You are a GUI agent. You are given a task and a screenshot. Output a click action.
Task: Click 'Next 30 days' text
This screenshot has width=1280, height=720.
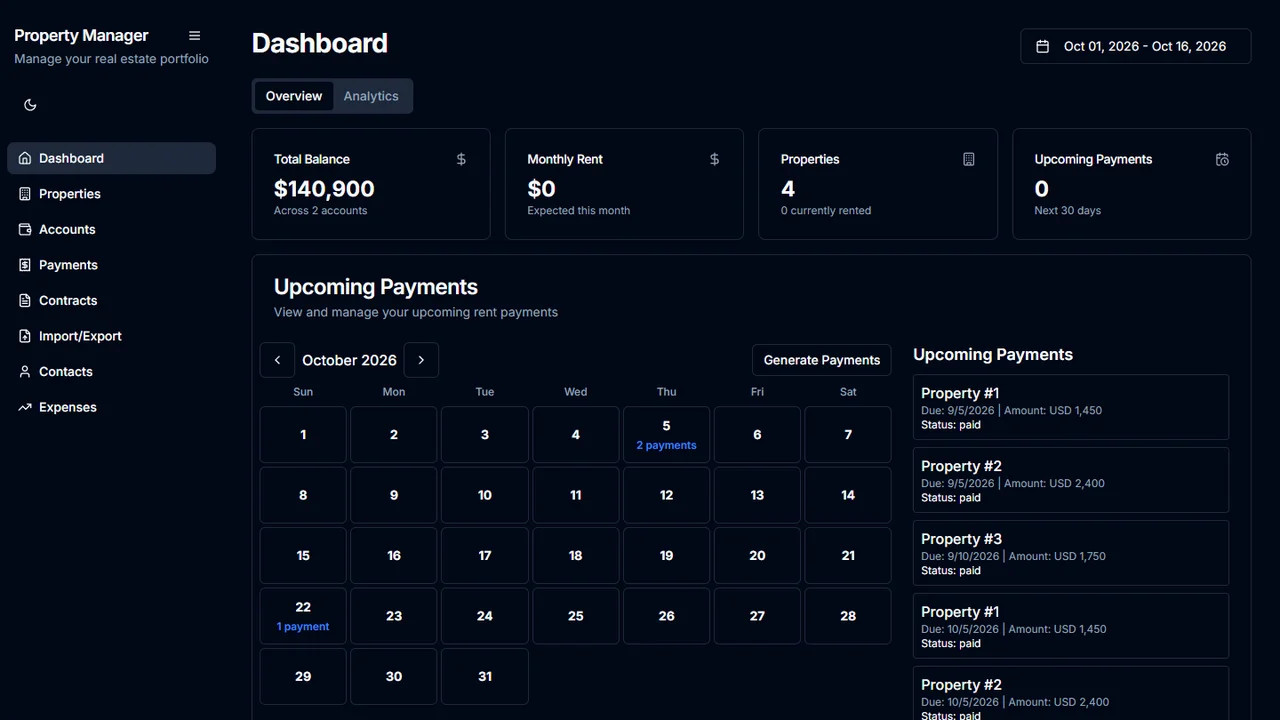coord(1068,211)
